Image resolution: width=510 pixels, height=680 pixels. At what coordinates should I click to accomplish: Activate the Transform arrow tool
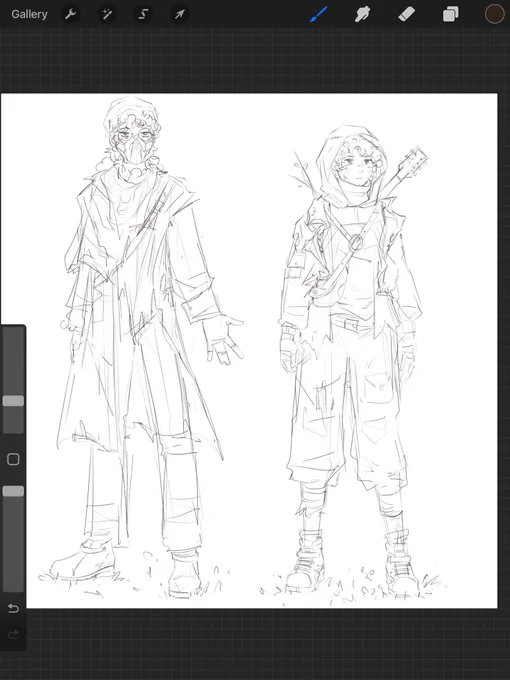[179, 14]
